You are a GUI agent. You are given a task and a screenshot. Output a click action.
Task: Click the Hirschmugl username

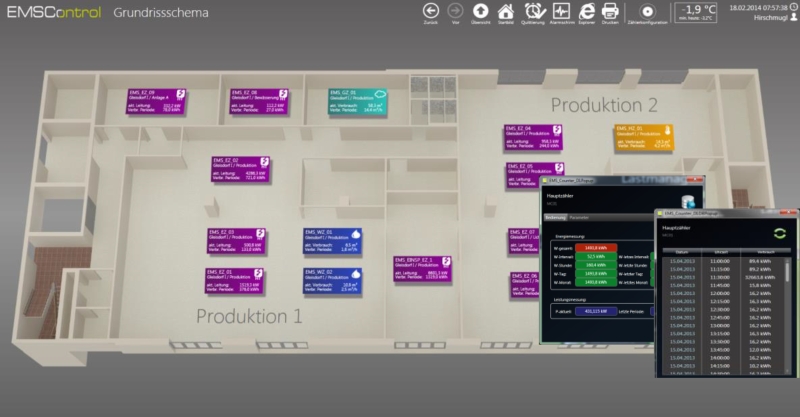click(x=771, y=18)
